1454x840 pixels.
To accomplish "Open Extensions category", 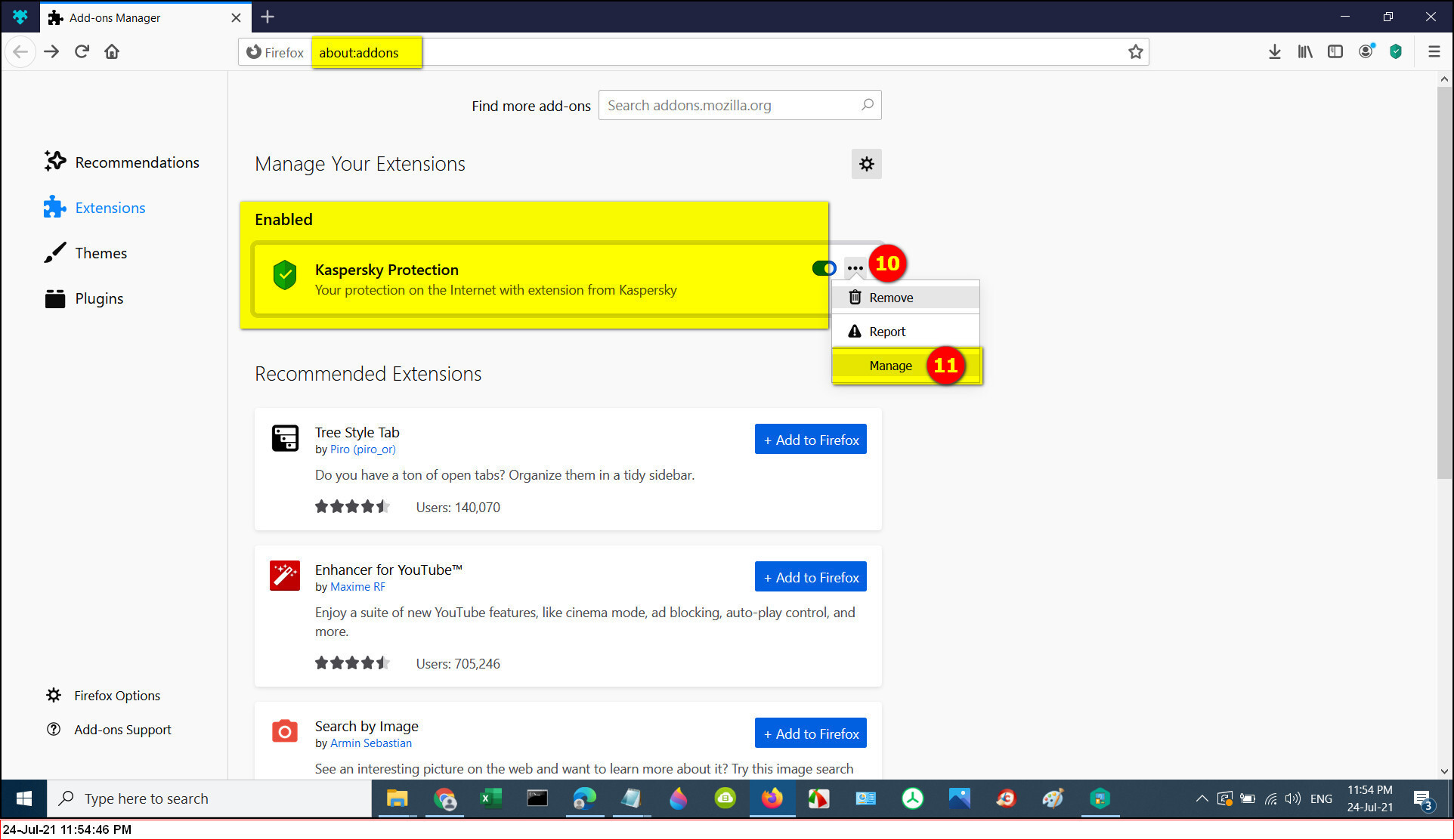I will point(94,208).
